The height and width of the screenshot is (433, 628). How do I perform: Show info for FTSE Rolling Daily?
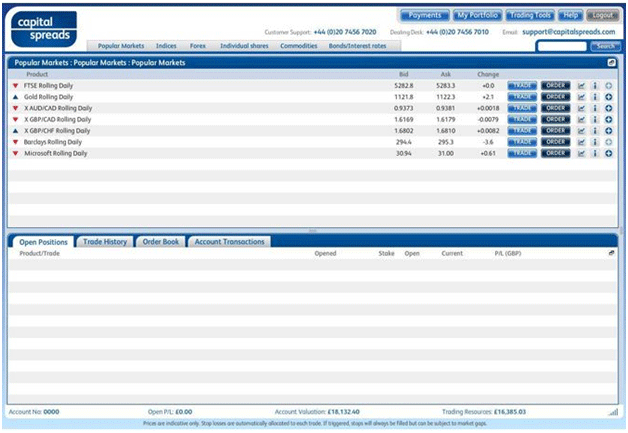[x=595, y=86]
